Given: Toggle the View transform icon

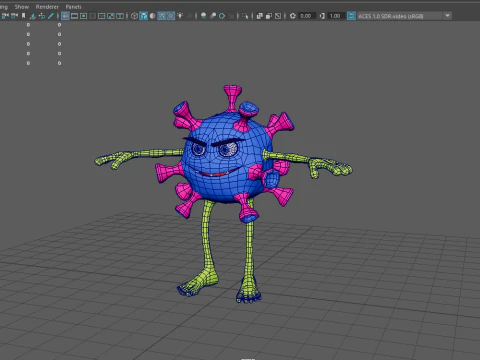Looking at the screenshot, I should pyautogui.click(x=351, y=16).
